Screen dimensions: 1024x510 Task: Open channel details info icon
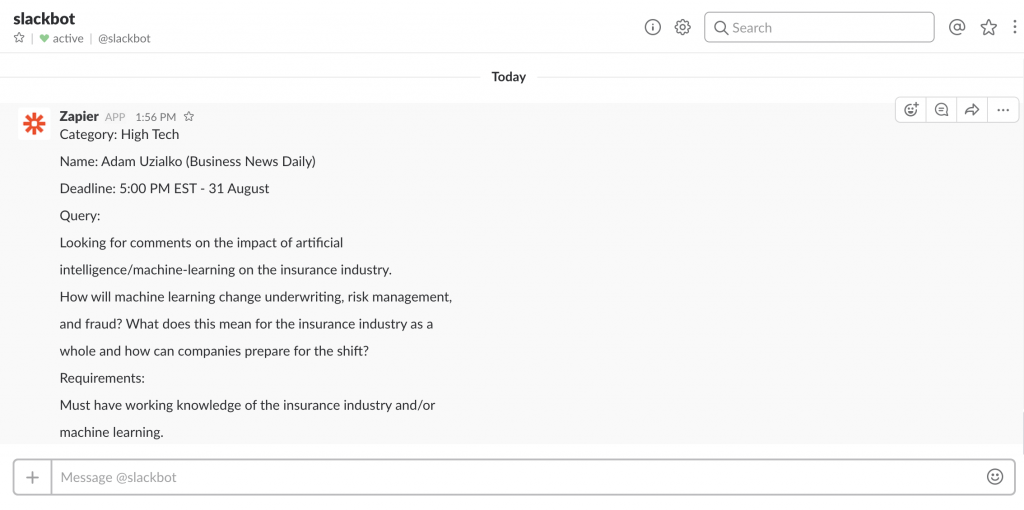[x=653, y=28]
